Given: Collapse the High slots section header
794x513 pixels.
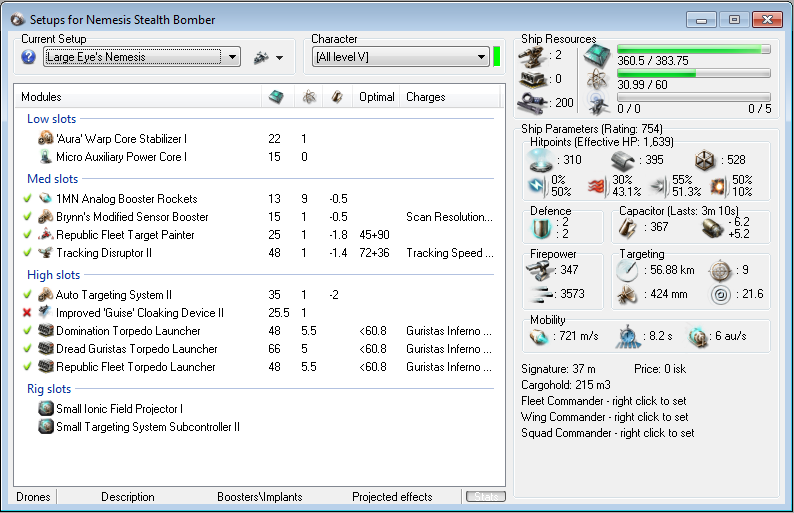Looking at the screenshot, I should tap(54, 275).
